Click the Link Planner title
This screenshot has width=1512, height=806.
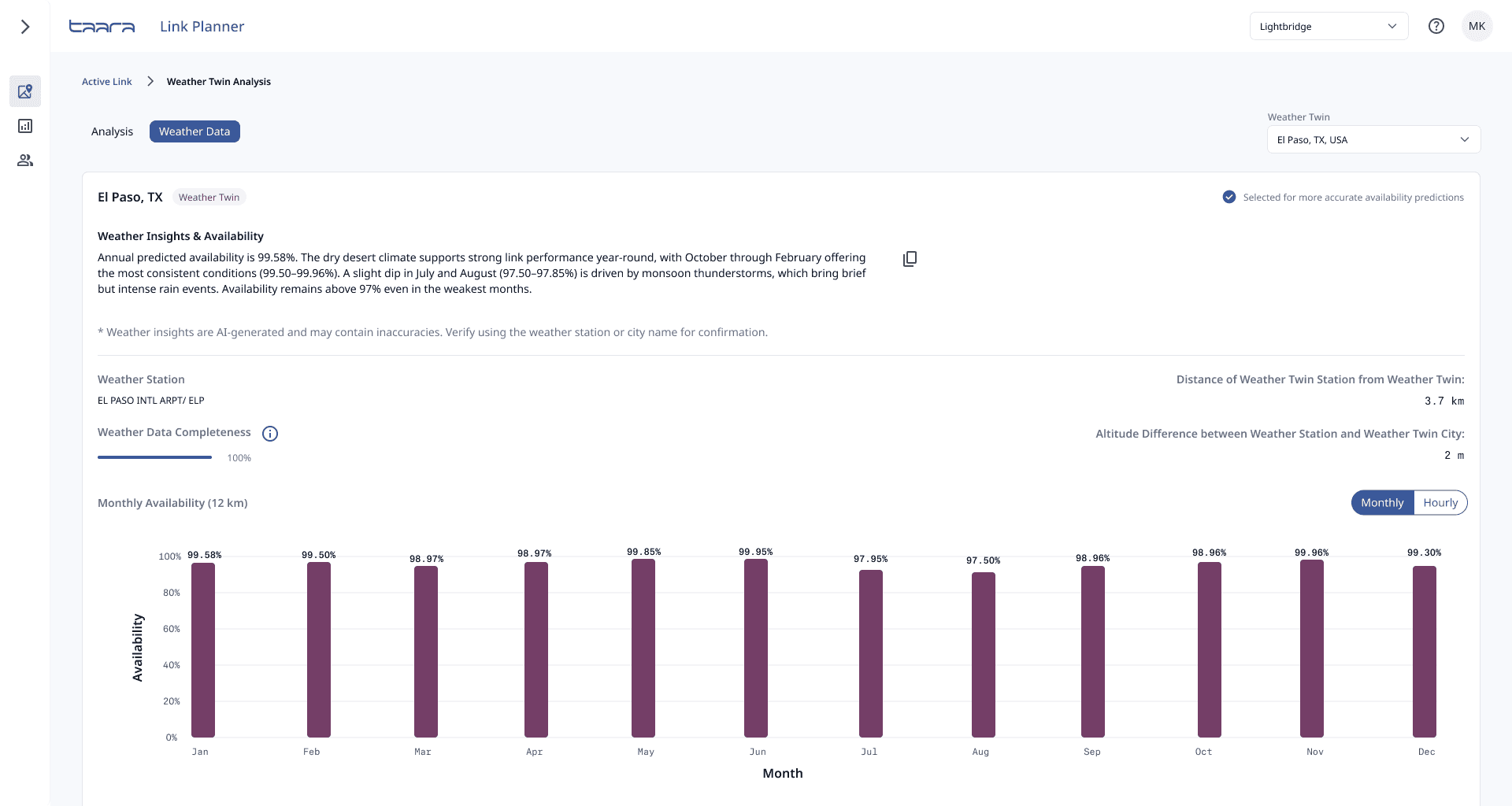(202, 27)
